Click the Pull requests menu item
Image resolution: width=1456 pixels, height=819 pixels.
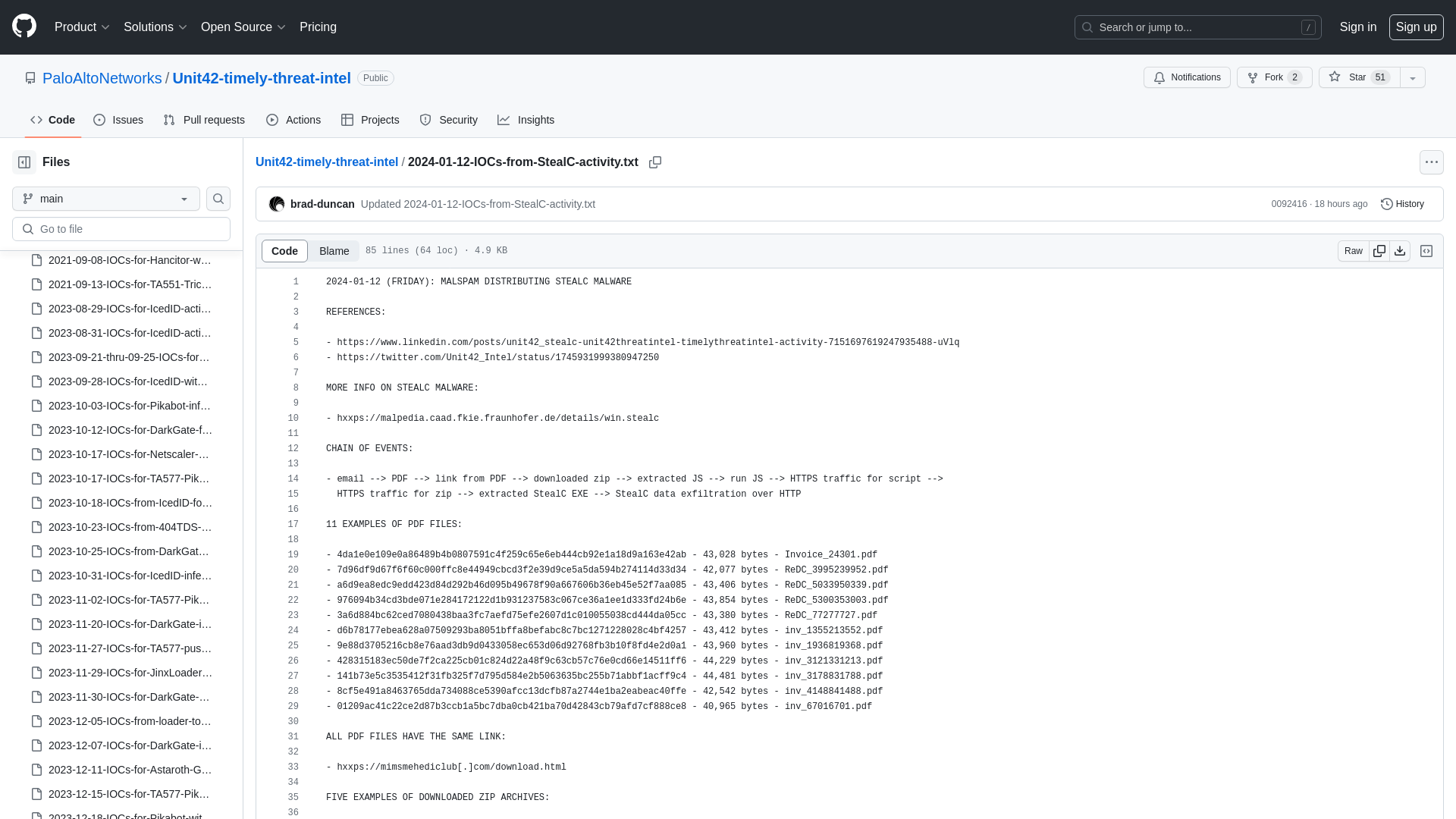[205, 120]
